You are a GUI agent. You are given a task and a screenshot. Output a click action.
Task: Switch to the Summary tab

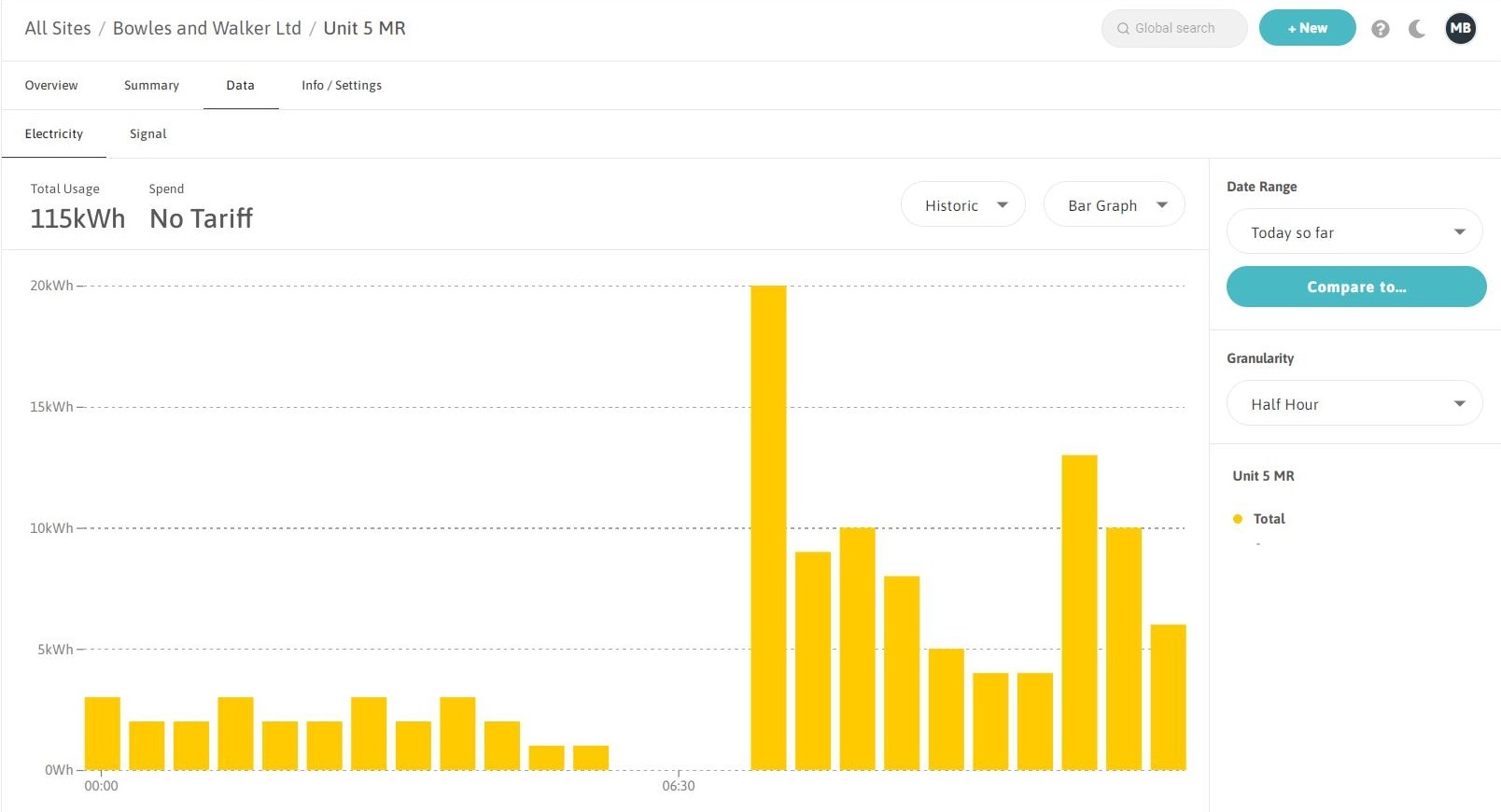coord(151,85)
